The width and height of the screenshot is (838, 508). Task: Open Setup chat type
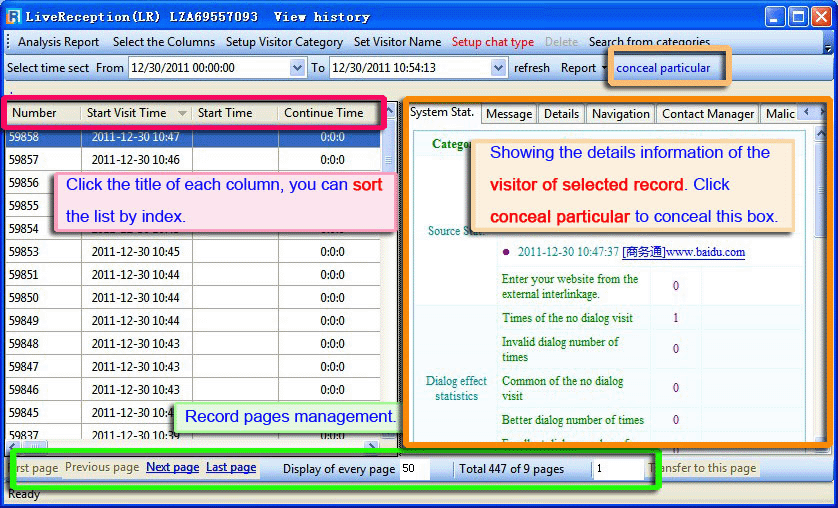pyautogui.click(x=492, y=42)
